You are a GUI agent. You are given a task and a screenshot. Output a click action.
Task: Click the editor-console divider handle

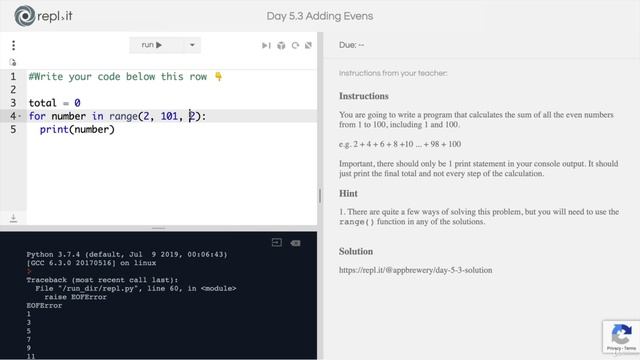158,229
